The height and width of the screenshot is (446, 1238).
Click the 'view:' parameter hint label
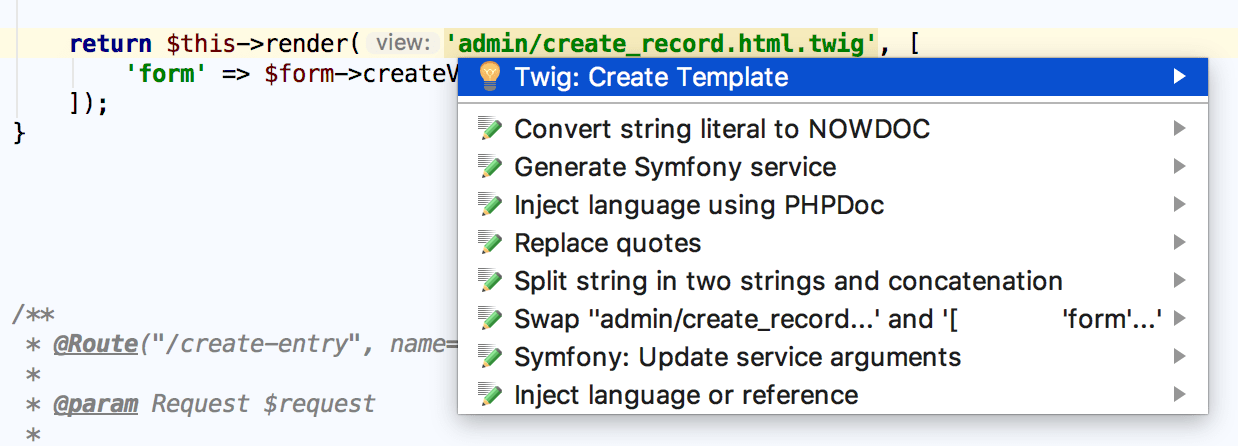point(403,44)
